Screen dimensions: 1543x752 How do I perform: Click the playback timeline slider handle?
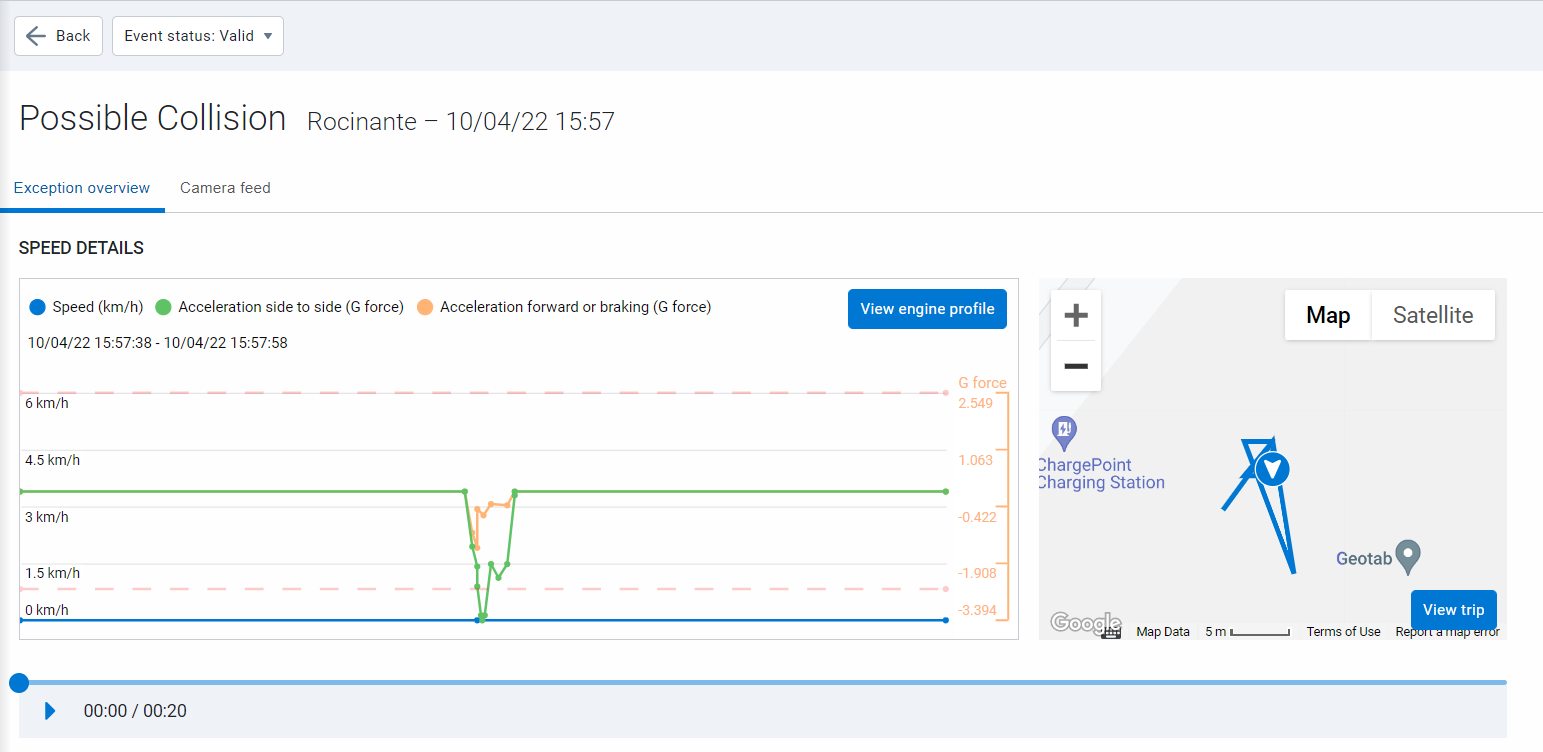pos(19,683)
